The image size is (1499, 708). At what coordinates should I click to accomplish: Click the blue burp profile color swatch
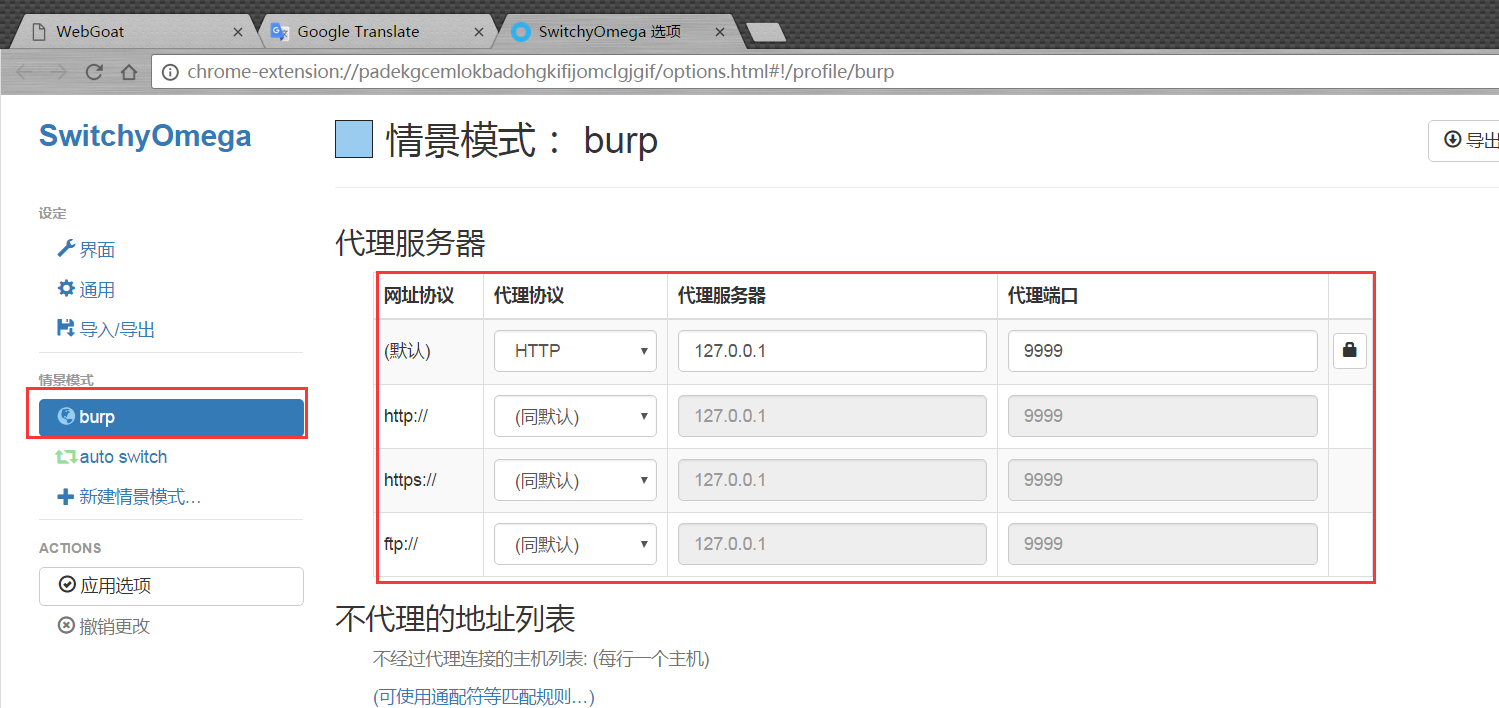354,140
